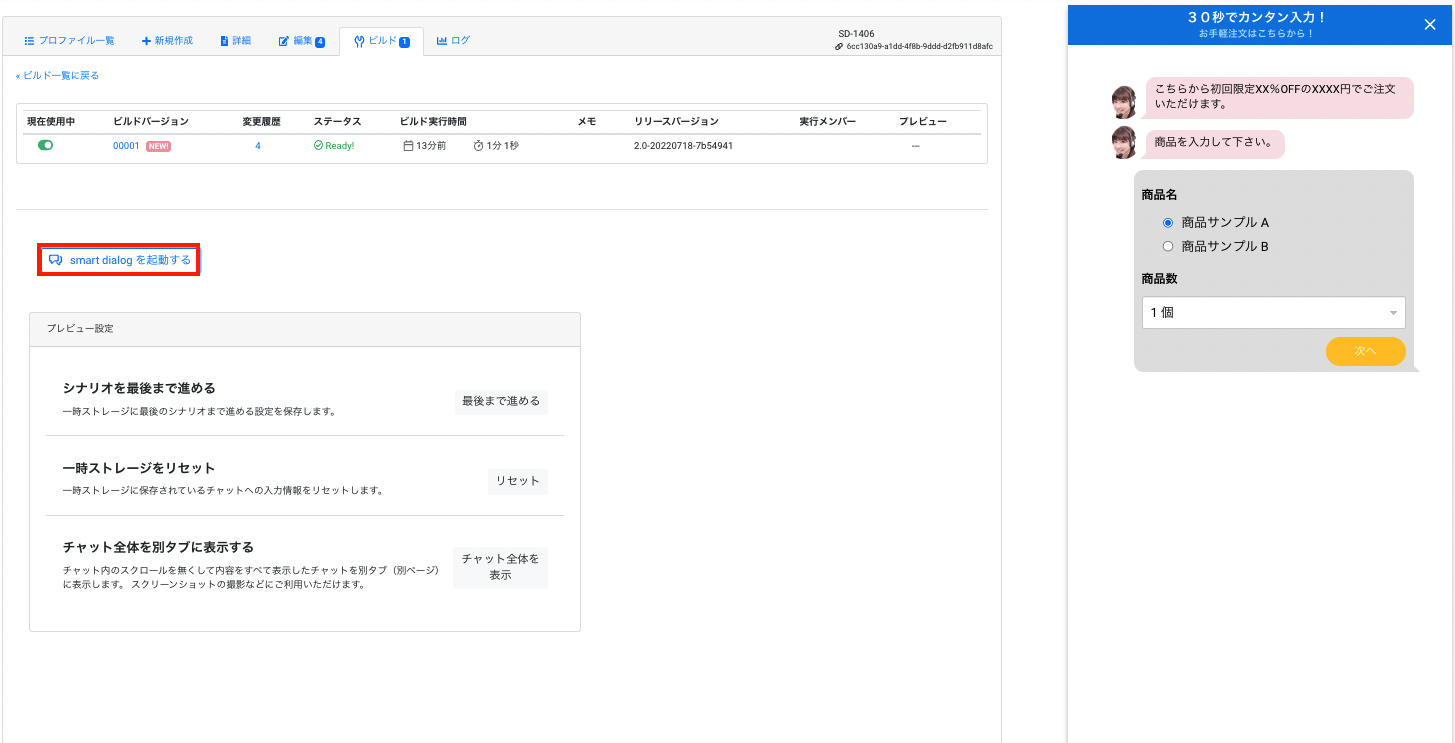Click the list icon on プロファイル一覧 tab

pos(30,41)
